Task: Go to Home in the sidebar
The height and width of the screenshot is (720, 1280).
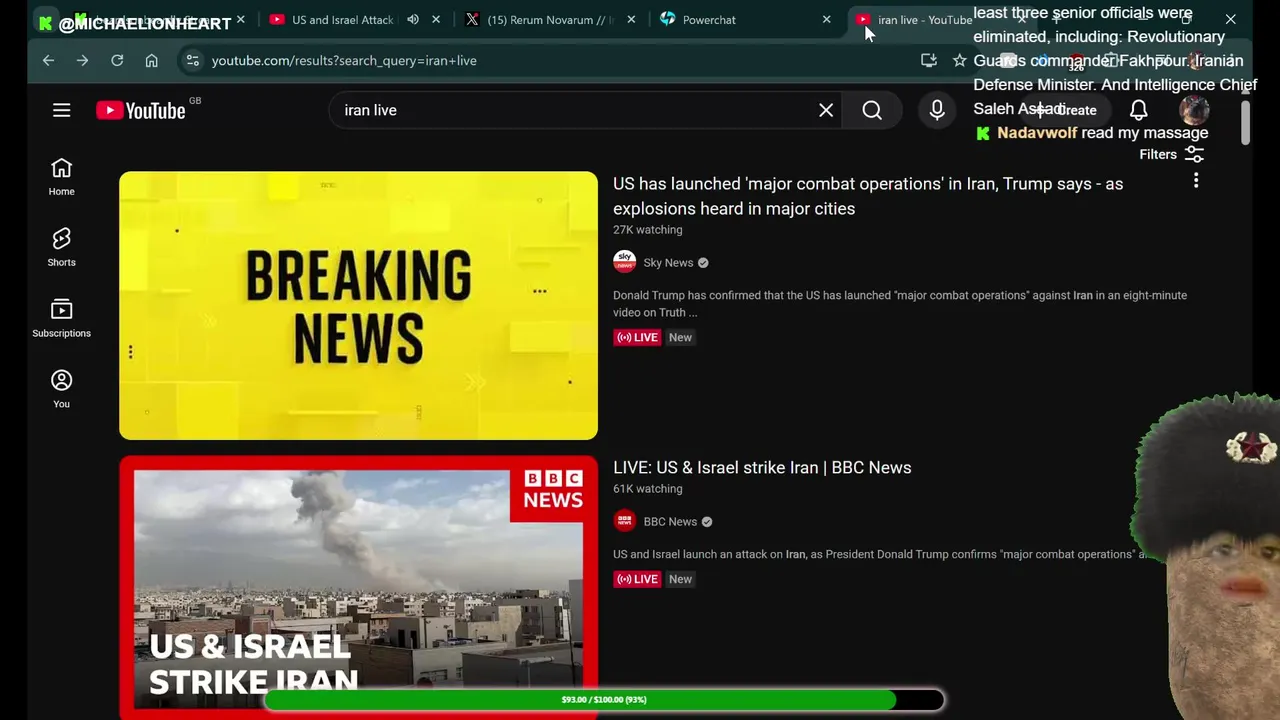Action: pyautogui.click(x=62, y=177)
